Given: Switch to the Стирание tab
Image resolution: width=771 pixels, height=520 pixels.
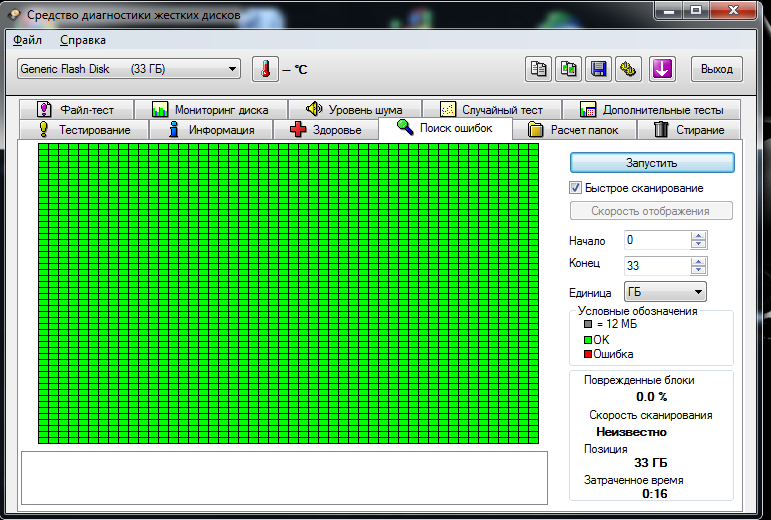Looking at the screenshot, I should [689, 130].
